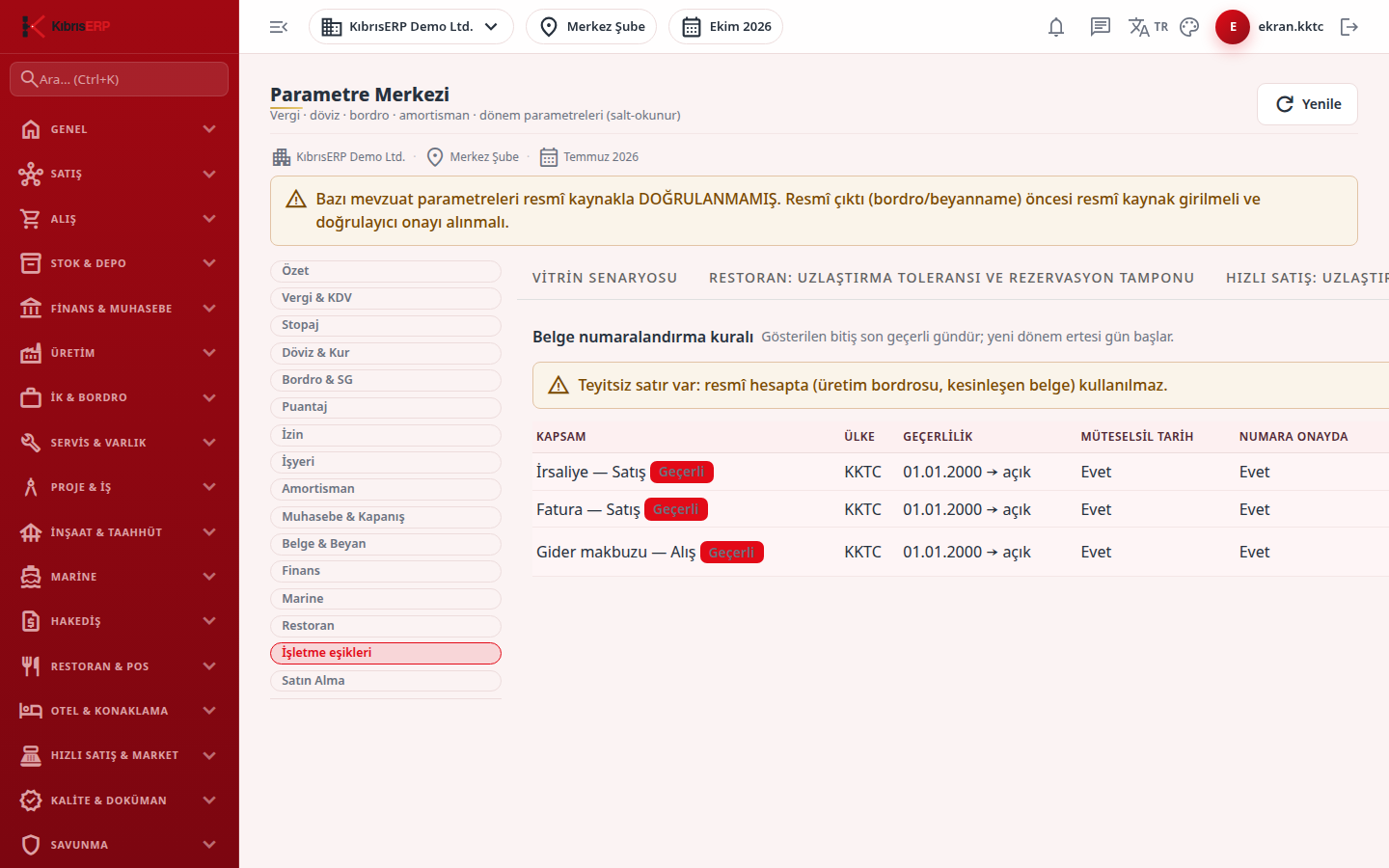Focus the Ara search field
Image resolution: width=1389 pixels, height=868 pixels.
click(120, 79)
